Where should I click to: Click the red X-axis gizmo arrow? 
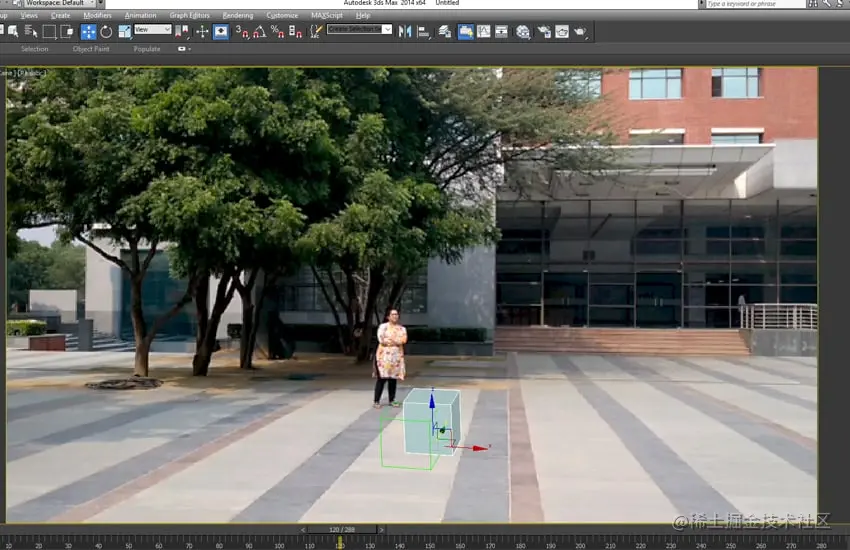click(480, 448)
